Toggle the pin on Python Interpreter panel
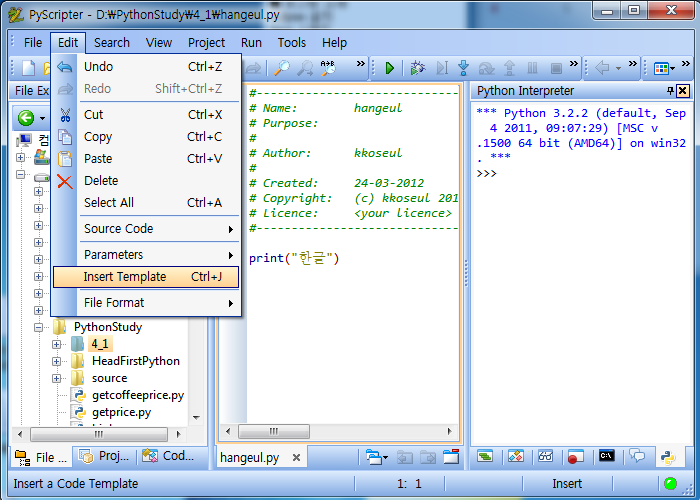This screenshot has width=700, height=500. click(670, 91)
